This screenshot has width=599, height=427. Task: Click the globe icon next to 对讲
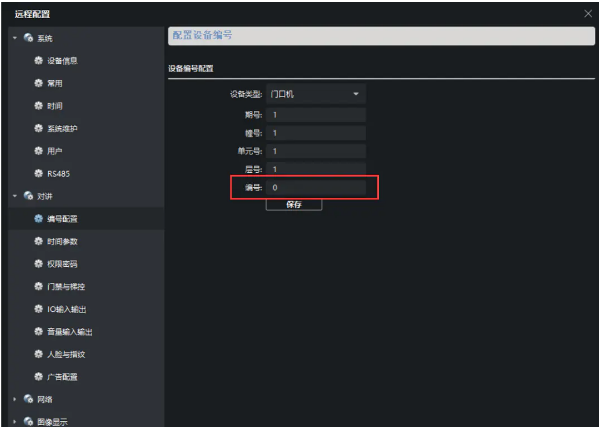28,196
